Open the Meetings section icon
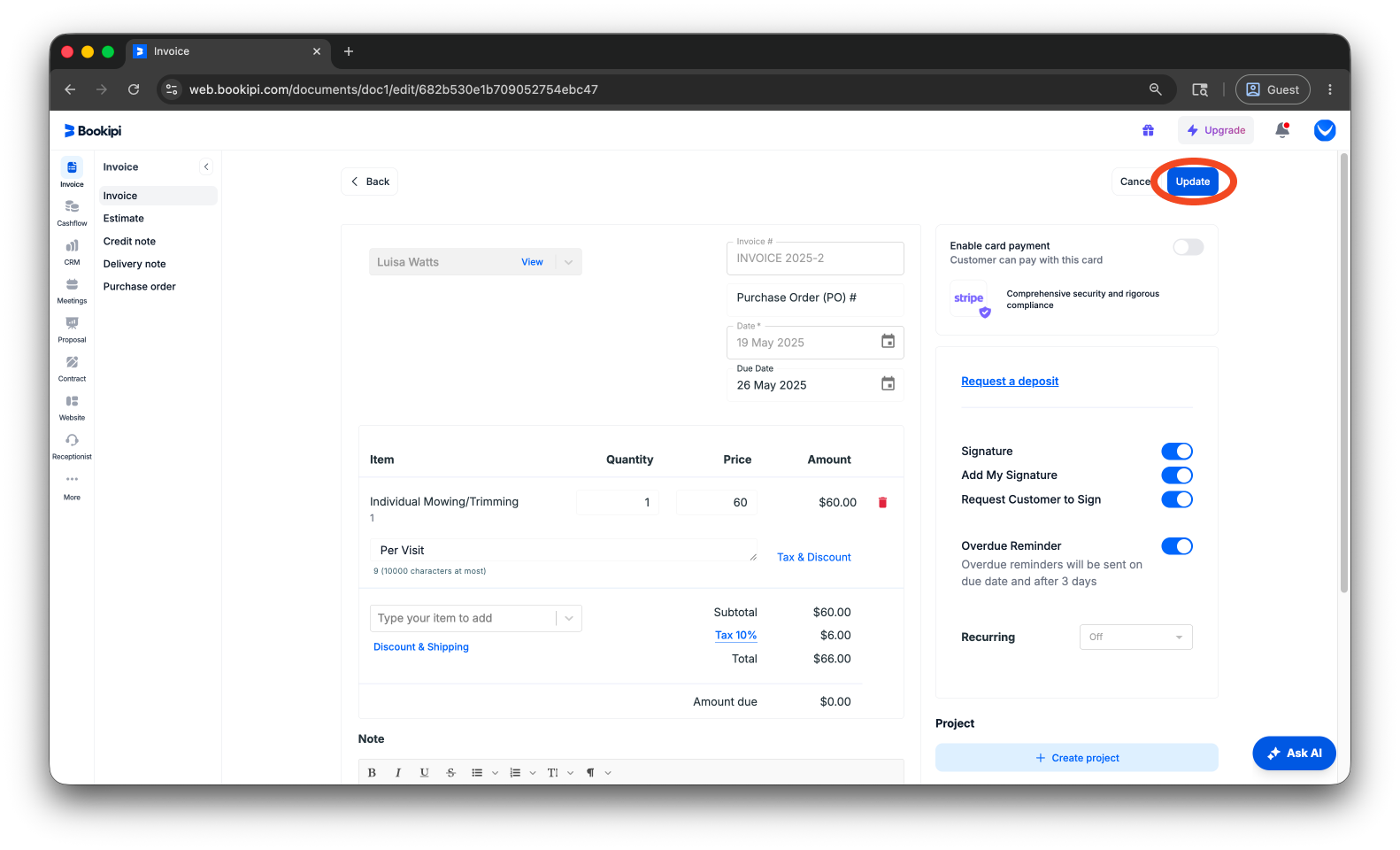This screenshot has width=1400, height=850. coord(72,284)
